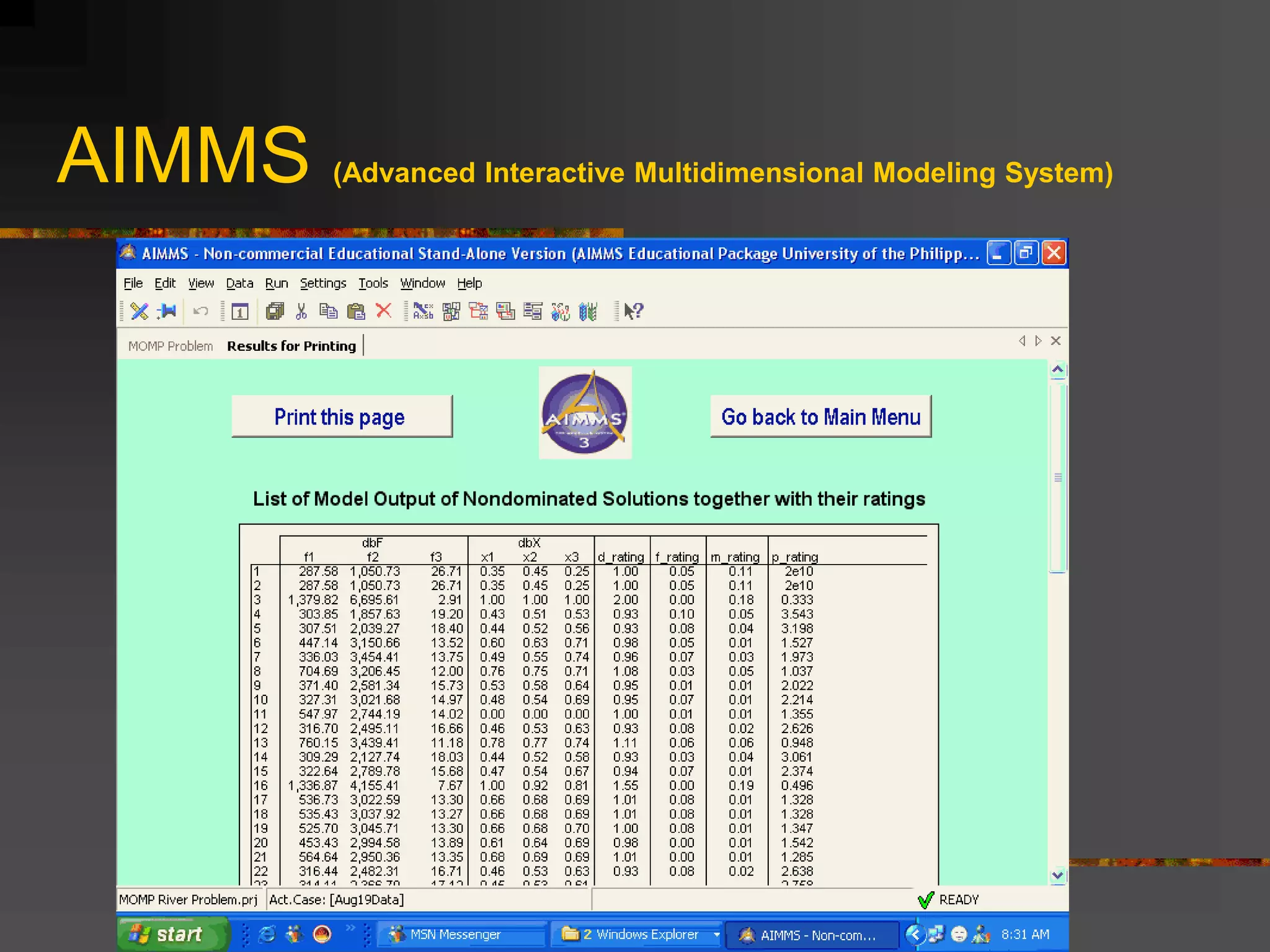Close the current page tab X
Screen dimensions: 1270x952
tap(1056, 341)
